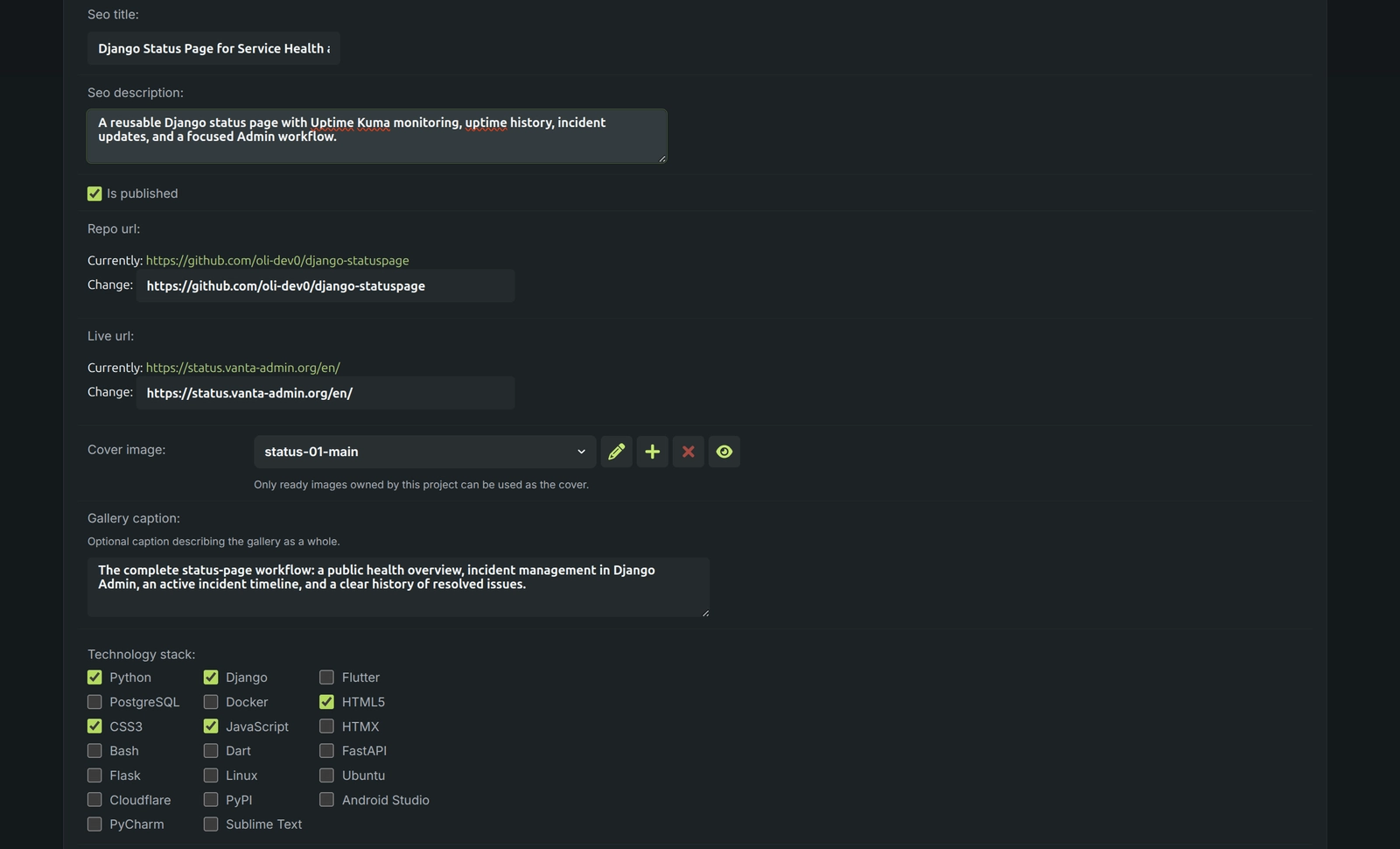The image size is (1400, 849).
Task: Click the Gallery caption text area
Action: coord(398,587)
